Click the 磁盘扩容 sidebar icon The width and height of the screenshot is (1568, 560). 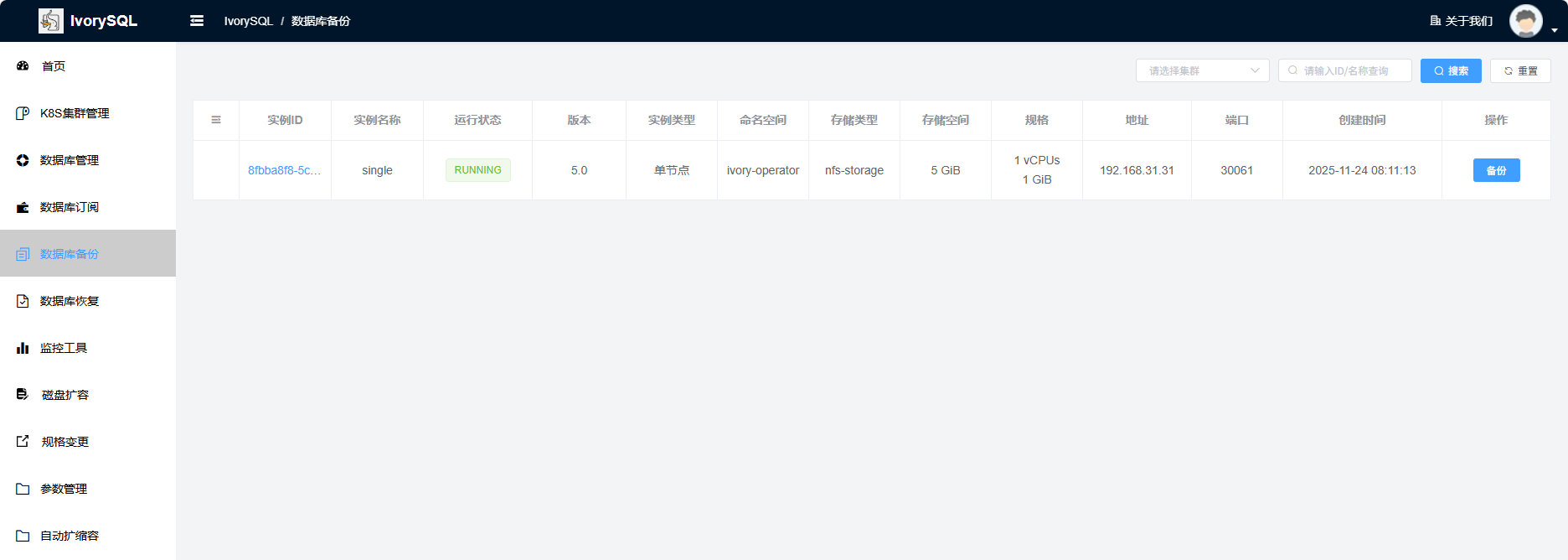pos(23,395)
